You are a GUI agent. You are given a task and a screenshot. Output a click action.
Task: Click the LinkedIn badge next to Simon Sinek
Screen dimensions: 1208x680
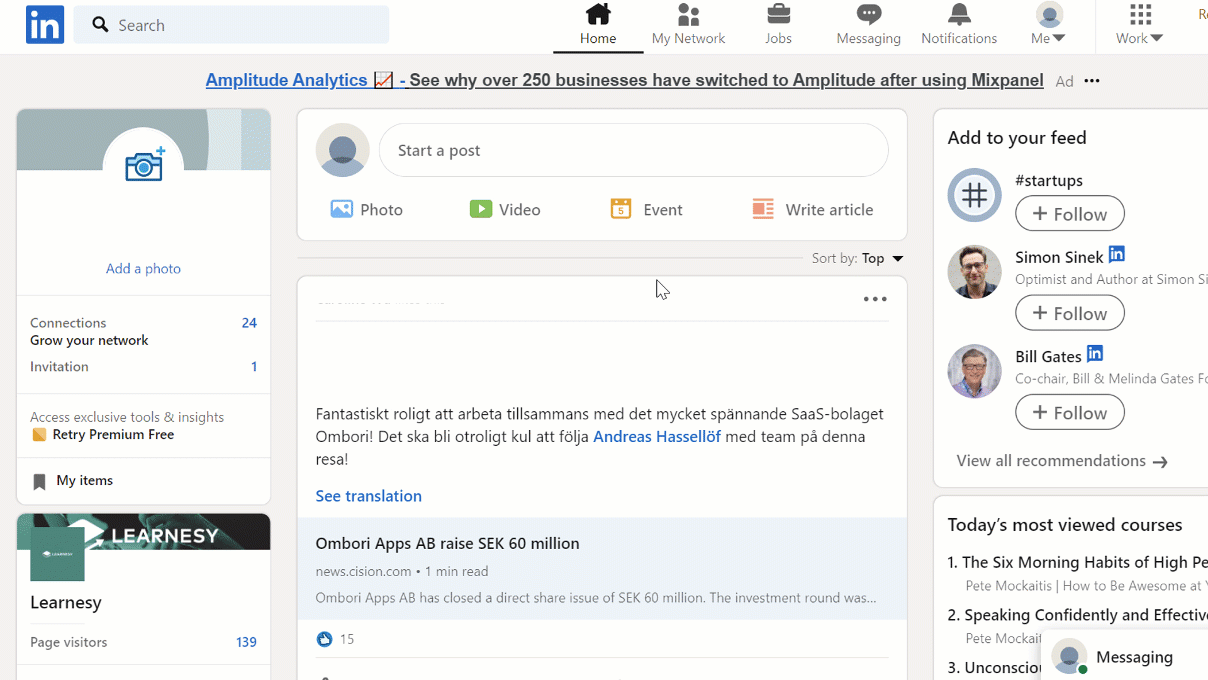click(1117, 254)
